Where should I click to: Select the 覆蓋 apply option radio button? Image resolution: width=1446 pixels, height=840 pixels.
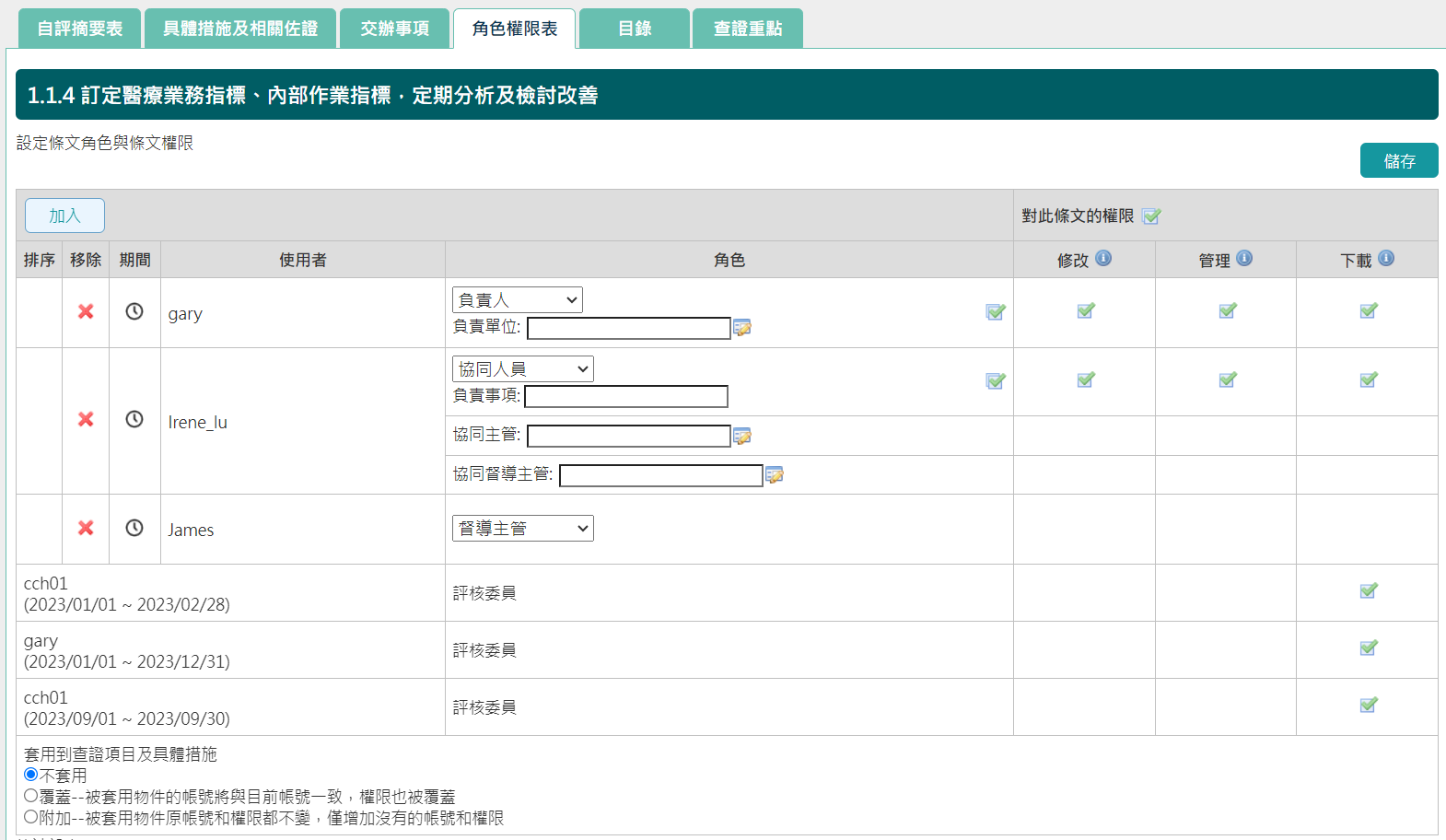pyautogui.click(x=31, y=796)
